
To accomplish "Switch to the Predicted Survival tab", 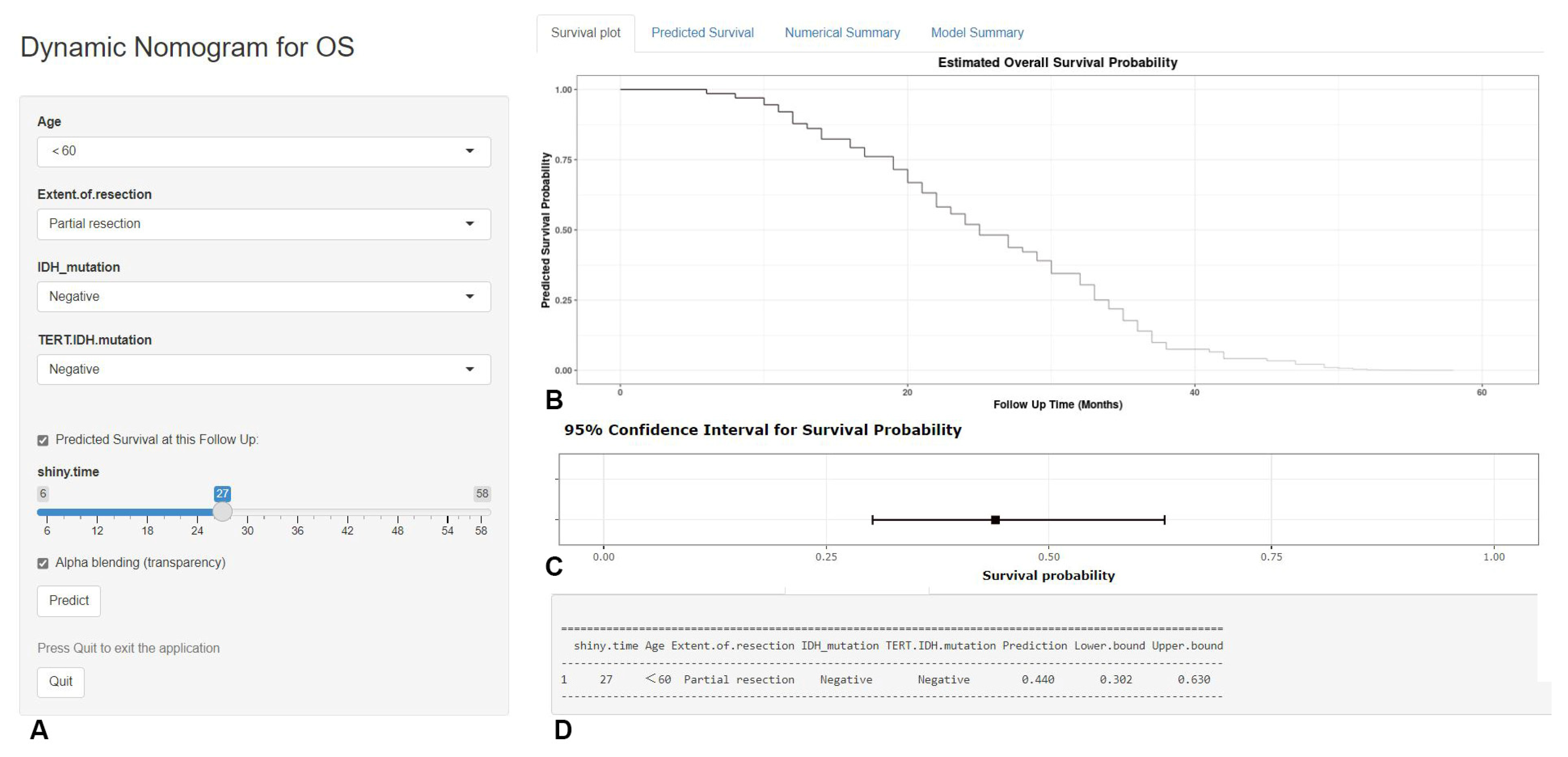I will click(x=702, y=33).
